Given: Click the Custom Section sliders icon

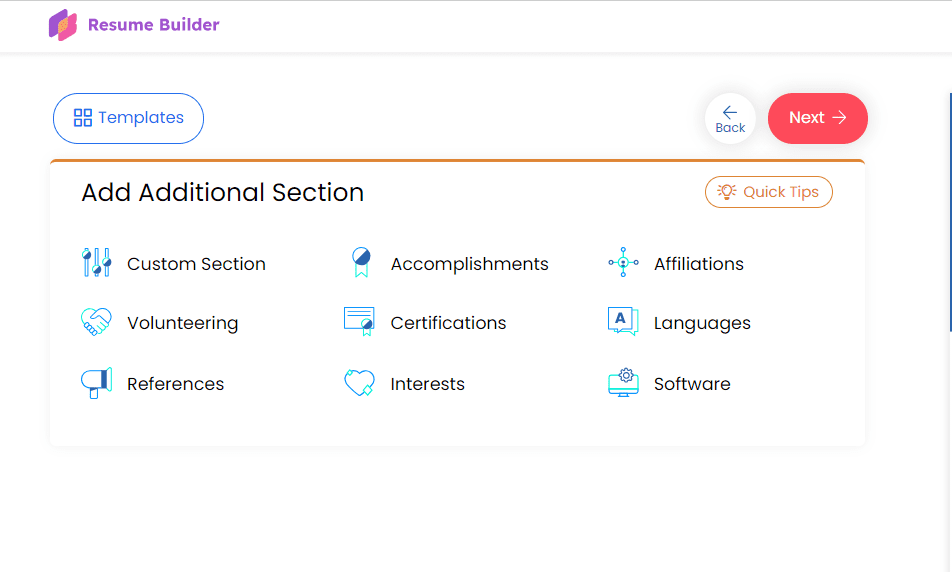Looking at the screenshot, I should coord(96,263).
